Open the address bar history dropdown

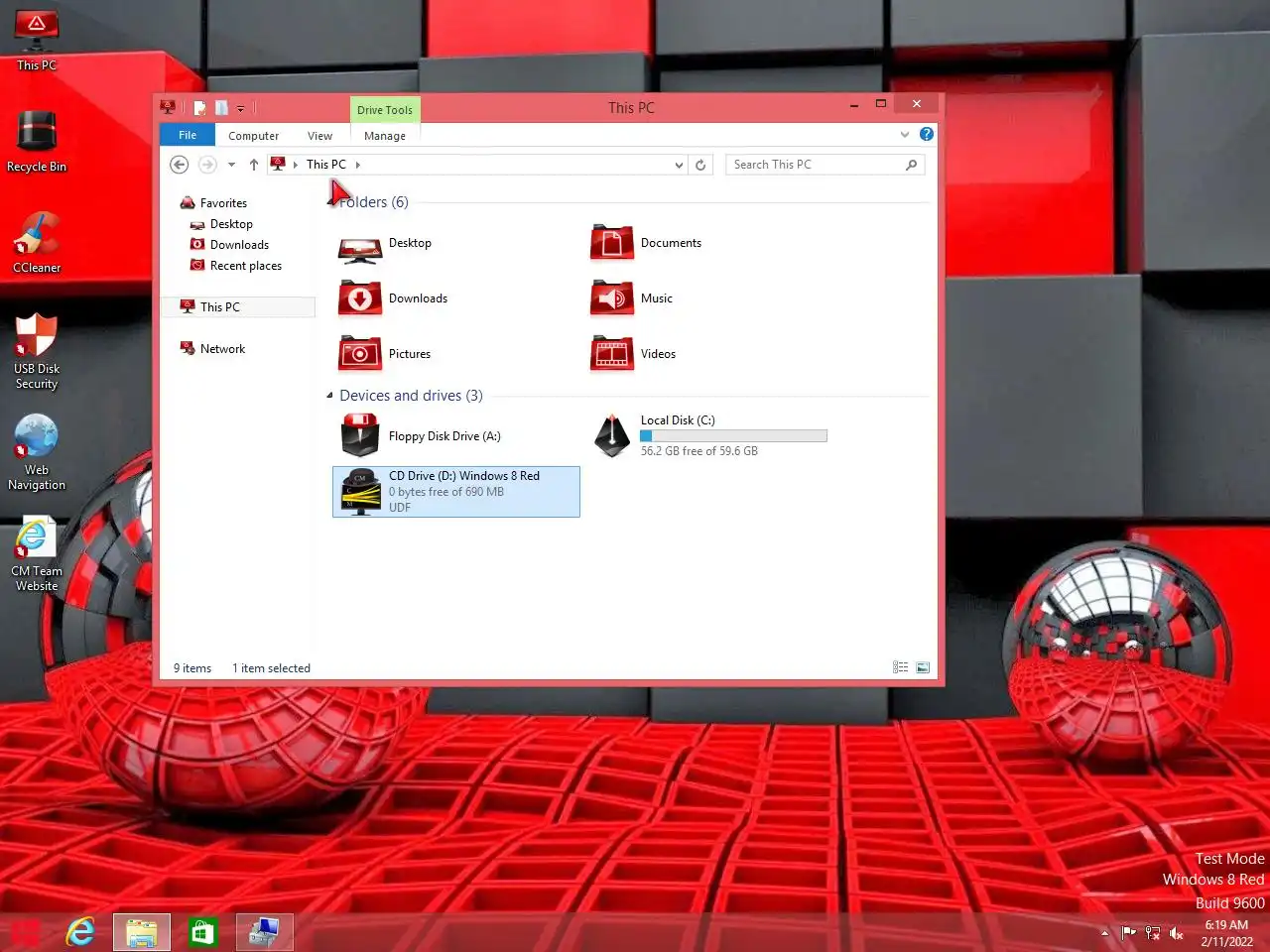[679, 165]
